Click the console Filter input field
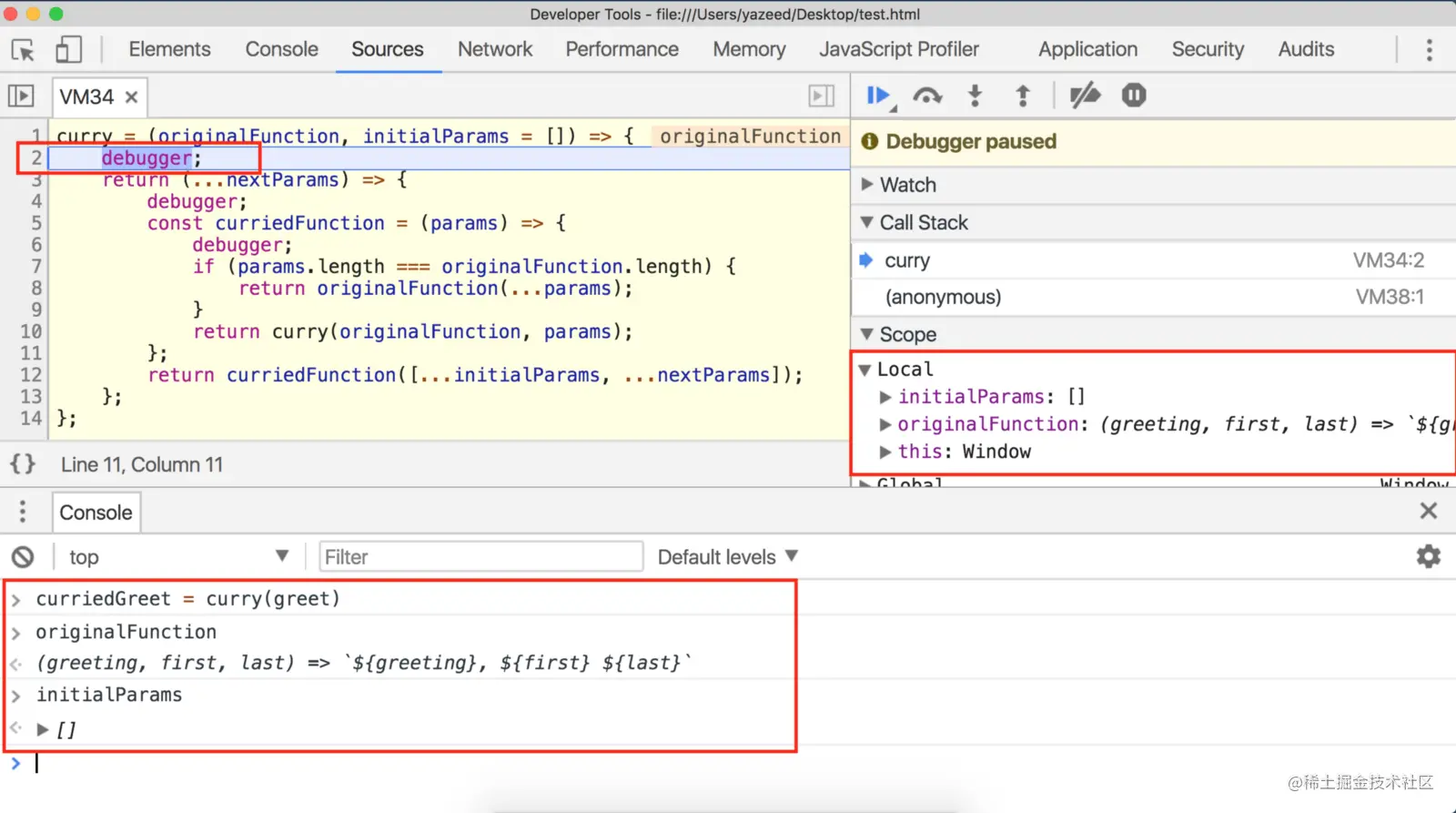 [480, 557]
